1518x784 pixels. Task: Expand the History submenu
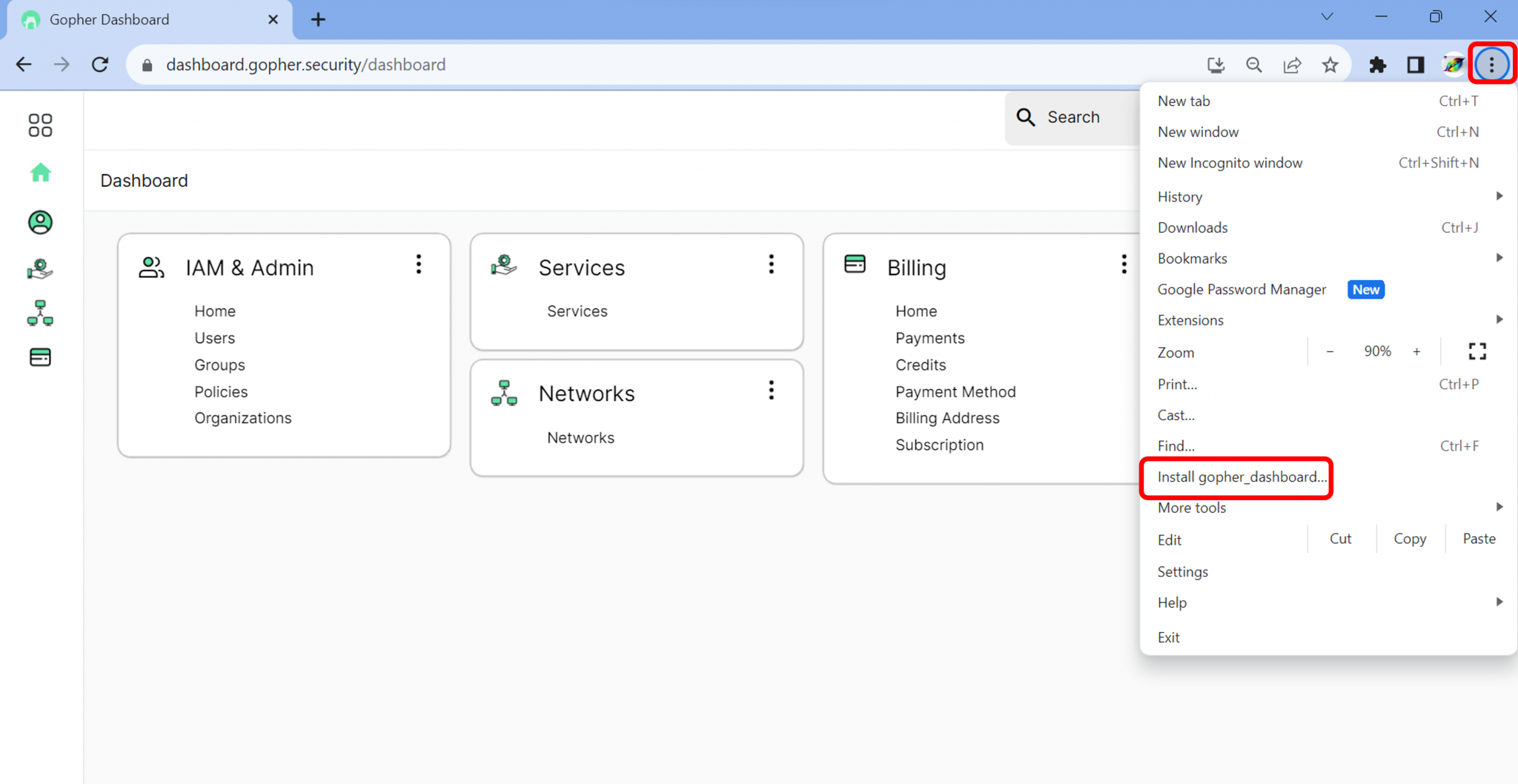tap(1327, 196)
